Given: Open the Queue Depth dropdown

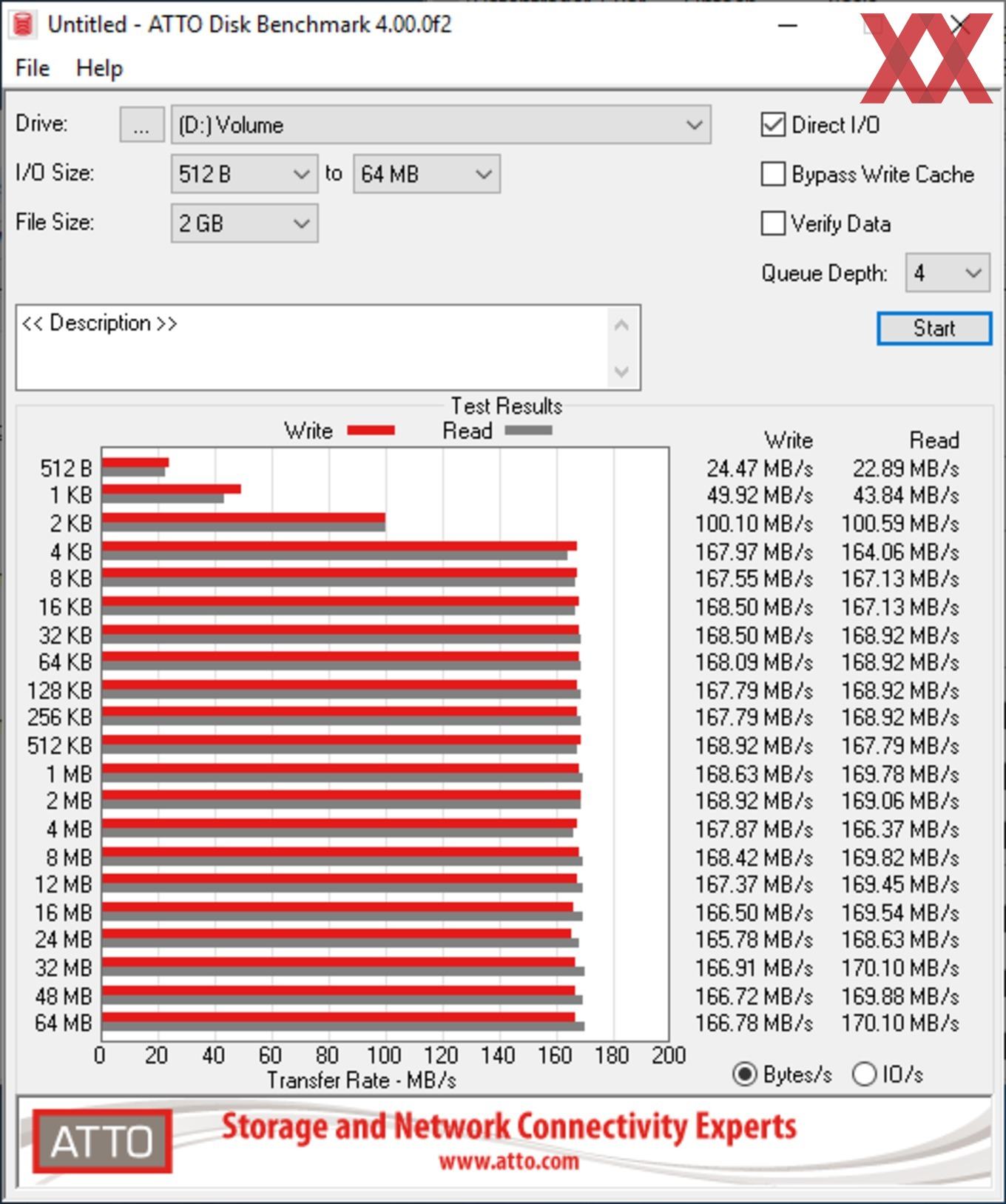Looking at the screenshot, I should (948, 273).
